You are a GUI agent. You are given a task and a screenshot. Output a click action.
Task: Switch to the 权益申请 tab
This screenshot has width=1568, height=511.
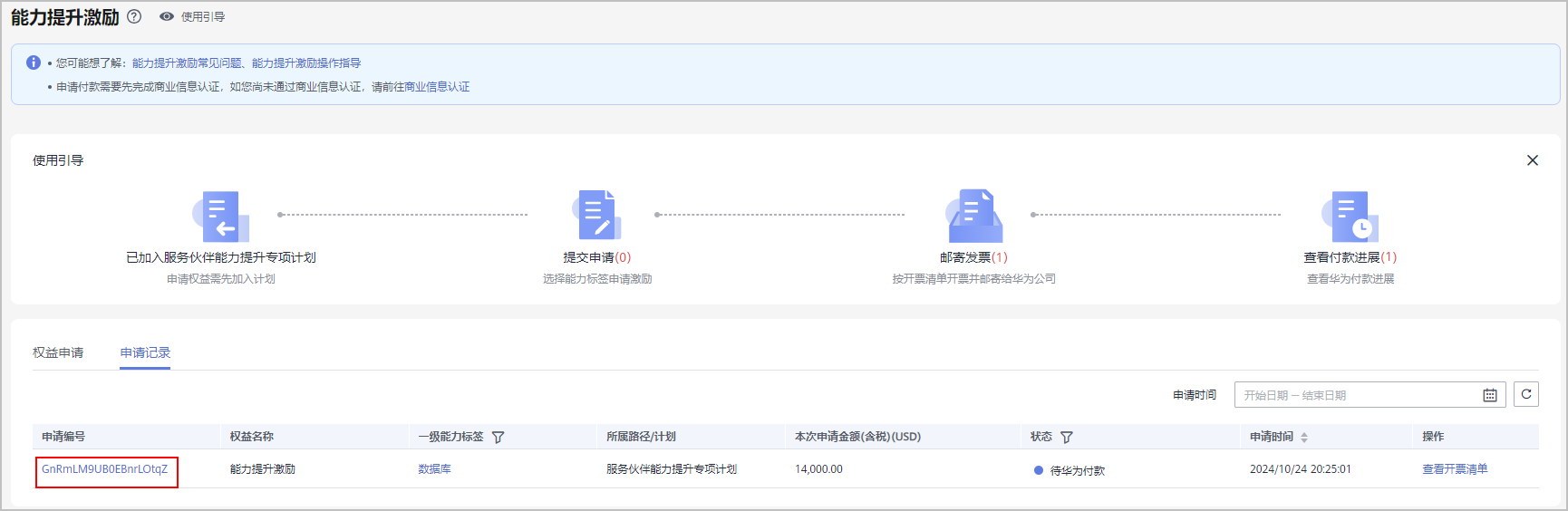58,352
